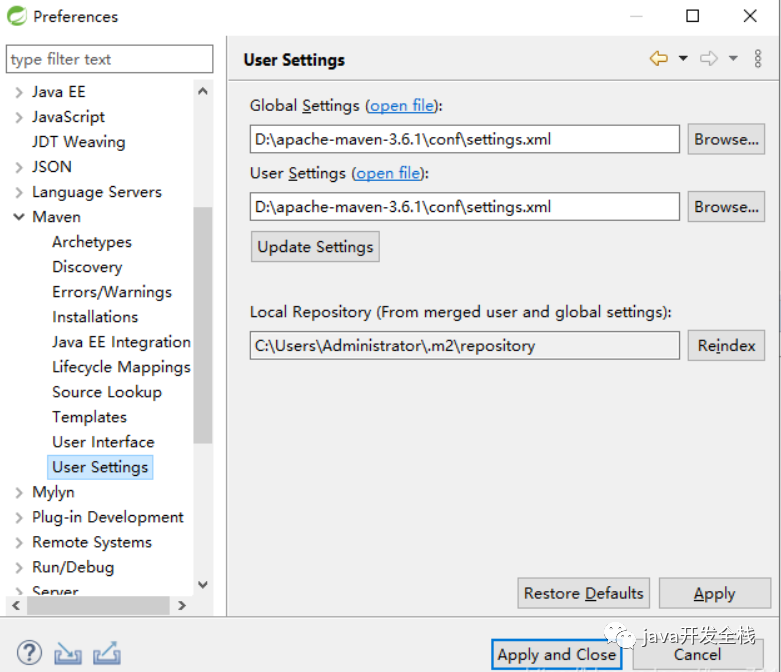Collapse the Maven tree node
The height and width of the screenshot is (672, 781).
pos(19,217)
